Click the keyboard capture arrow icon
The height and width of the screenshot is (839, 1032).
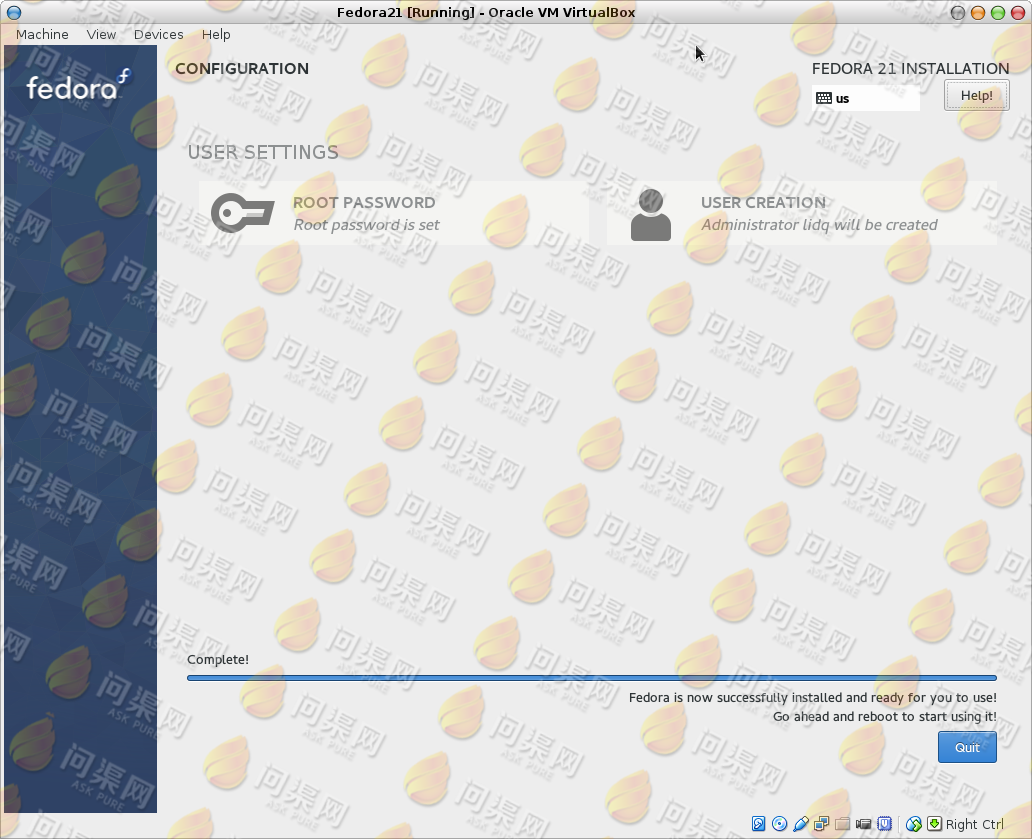coord(934,824)
